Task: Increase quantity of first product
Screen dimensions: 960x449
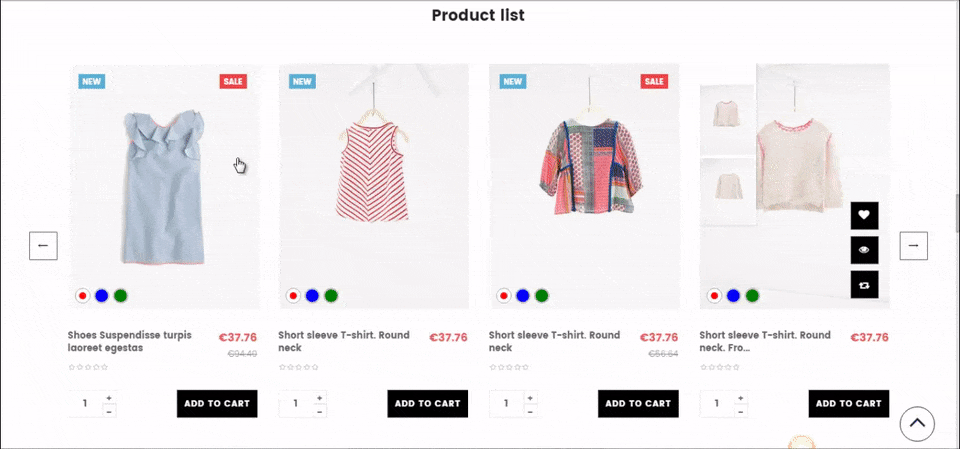Action: point(109,398)
